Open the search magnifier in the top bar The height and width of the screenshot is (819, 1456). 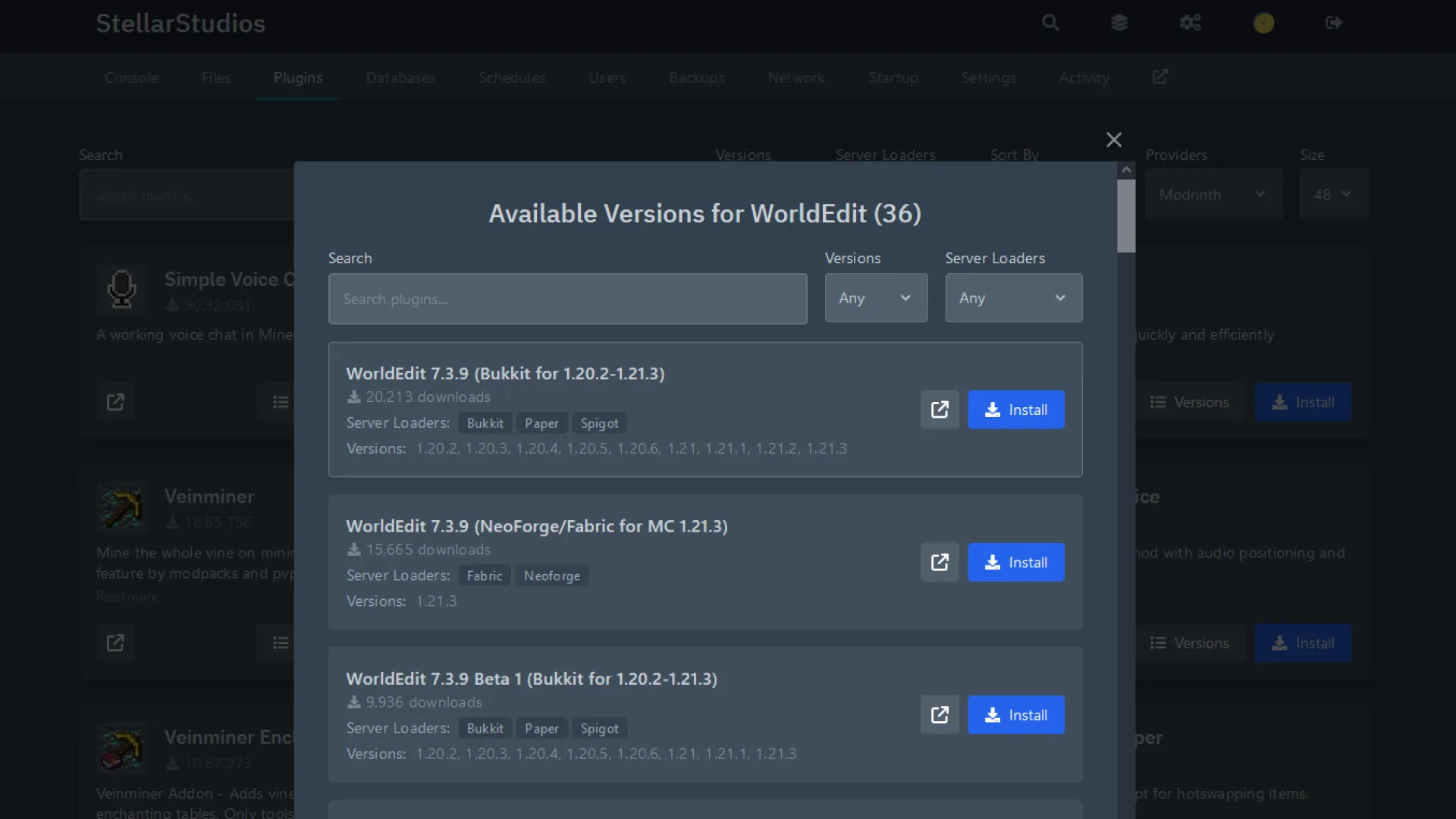(x=1050, y=23)
